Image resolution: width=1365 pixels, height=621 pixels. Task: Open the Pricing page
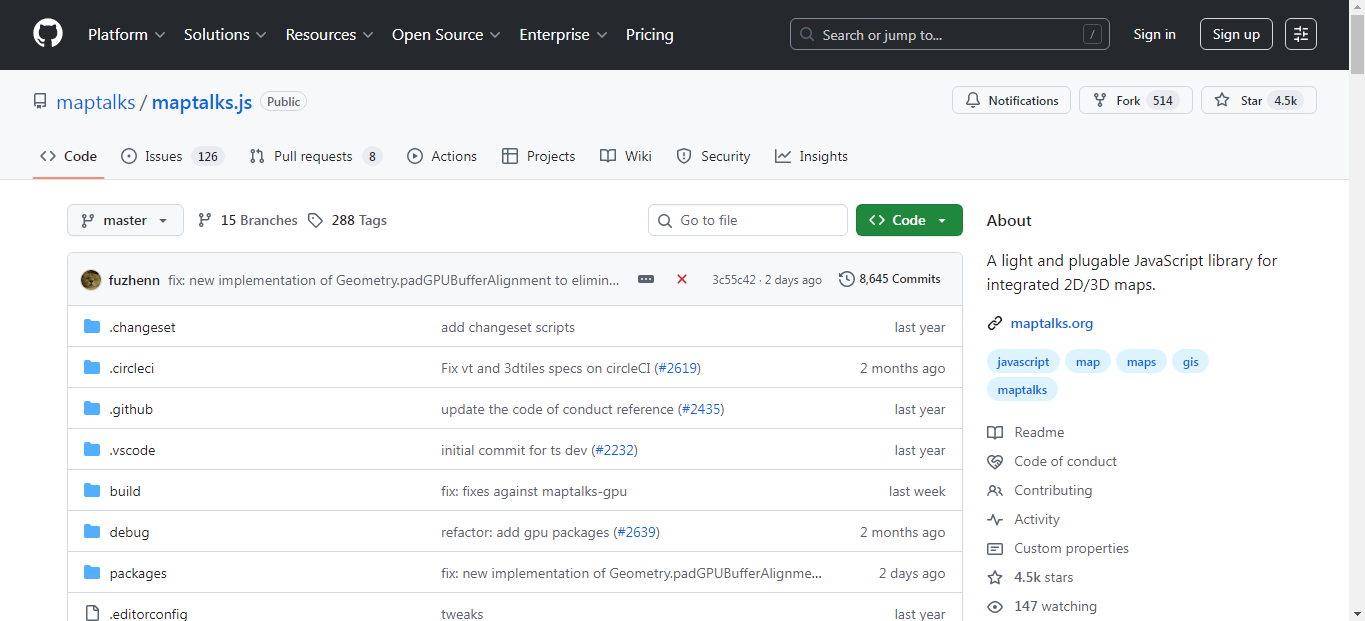tap(650, 34)
